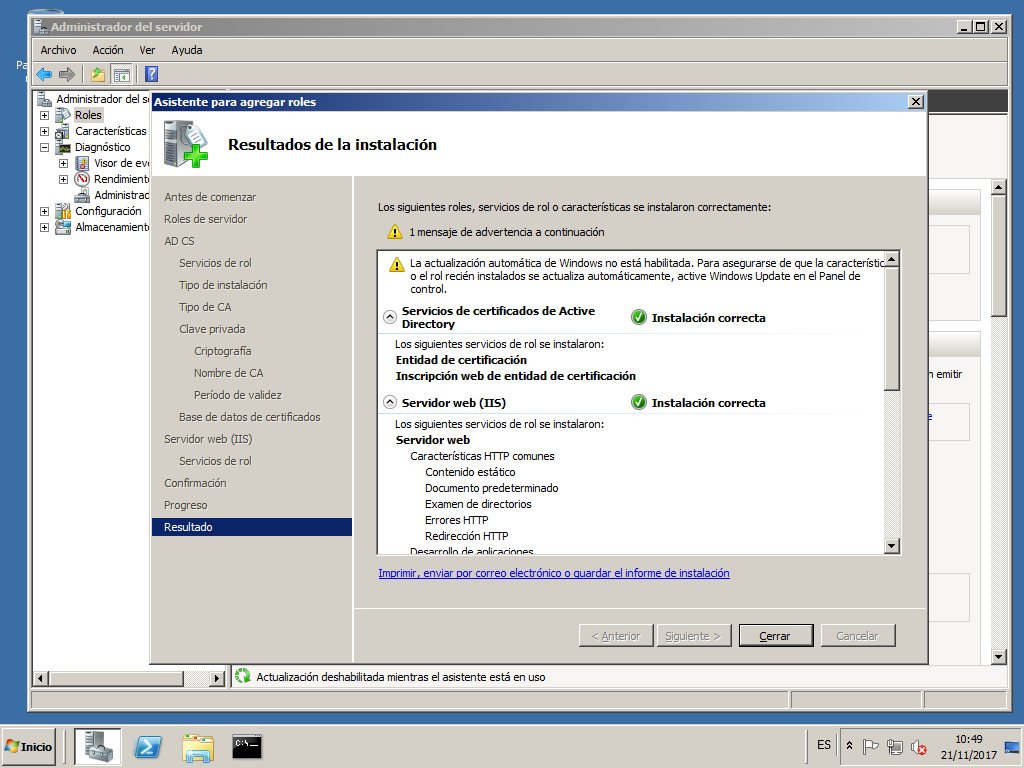
Task: Click the 'Documento predeterminado' entry
Action: [492, 488]
